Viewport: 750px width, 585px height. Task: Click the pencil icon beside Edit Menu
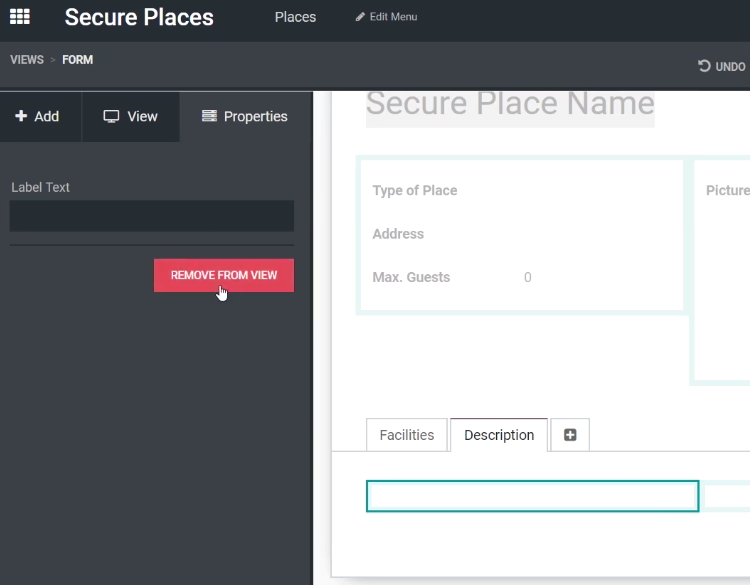coord(360,17)
